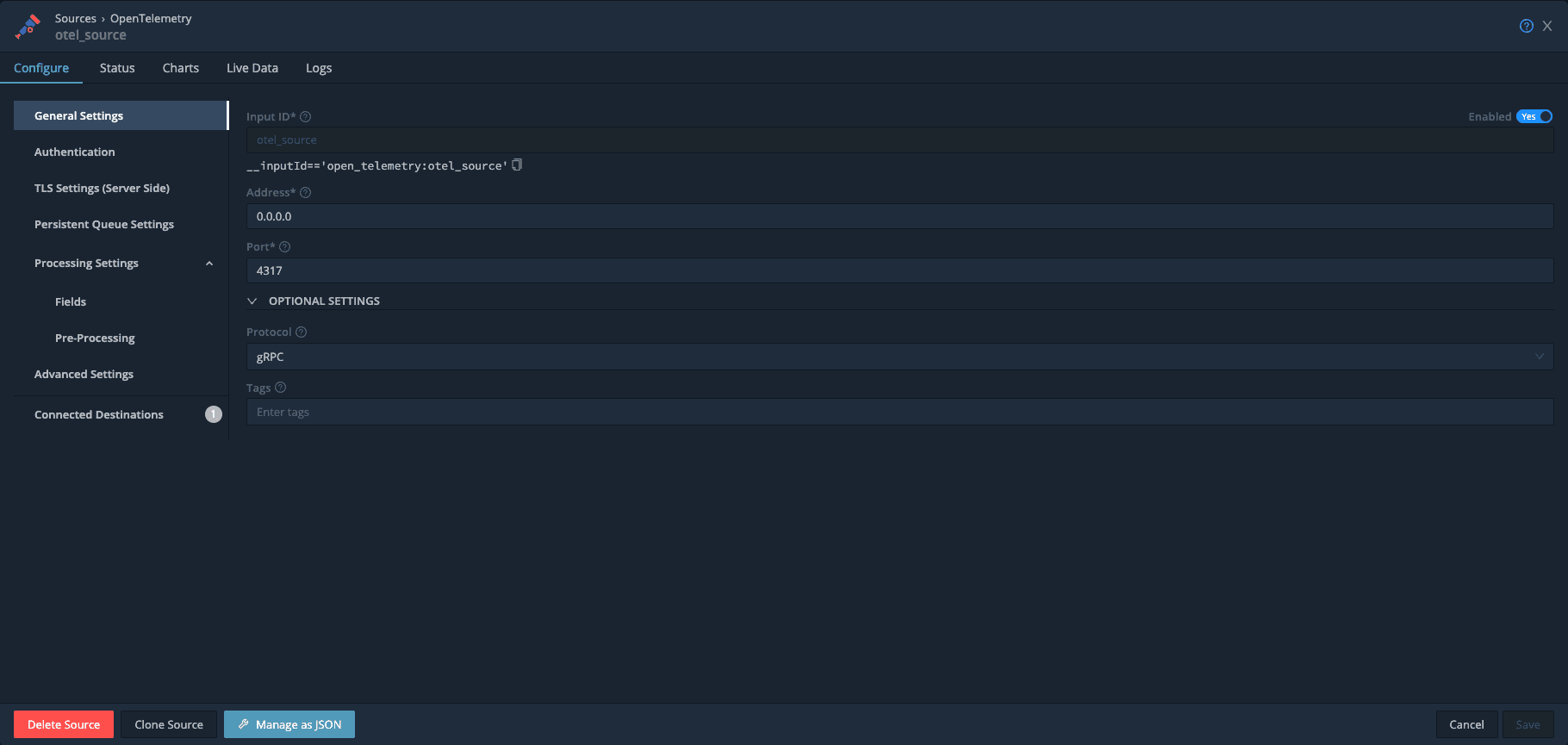The width and height of the screenshot is (1568, 745).
Task: Click the OpenTelemetry source logo icon
Action: click(x=28, y=27)
